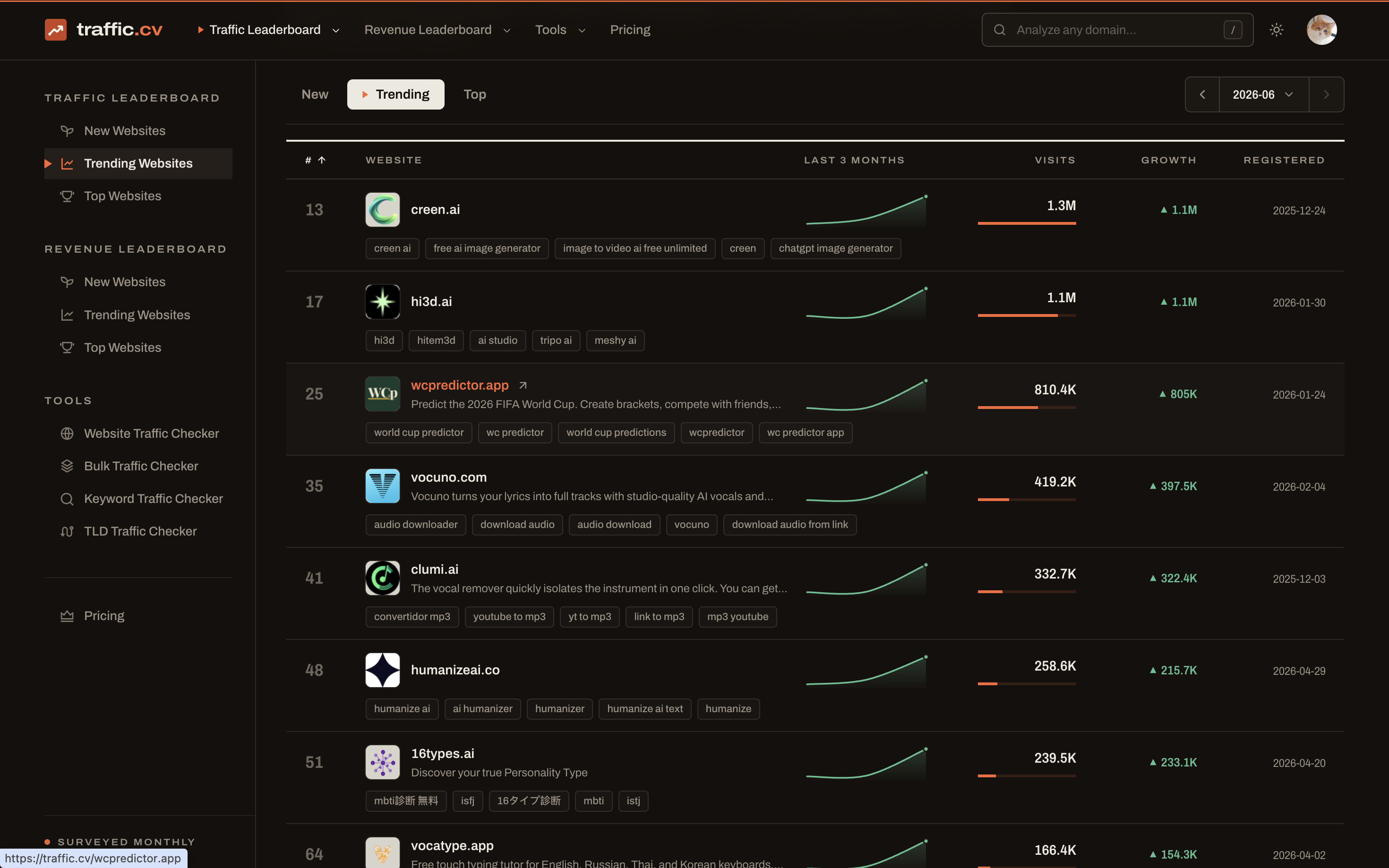Toggle the light/dark theme sun icon
Image resolution: width=1389 pixels, height=868 pixels.
coord(1276,30)
